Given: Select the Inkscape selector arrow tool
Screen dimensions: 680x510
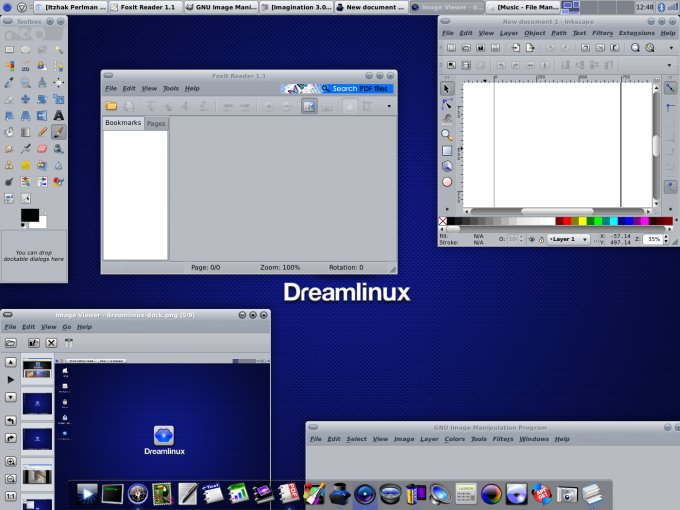Looking at the screenshot, I should 447,88.
